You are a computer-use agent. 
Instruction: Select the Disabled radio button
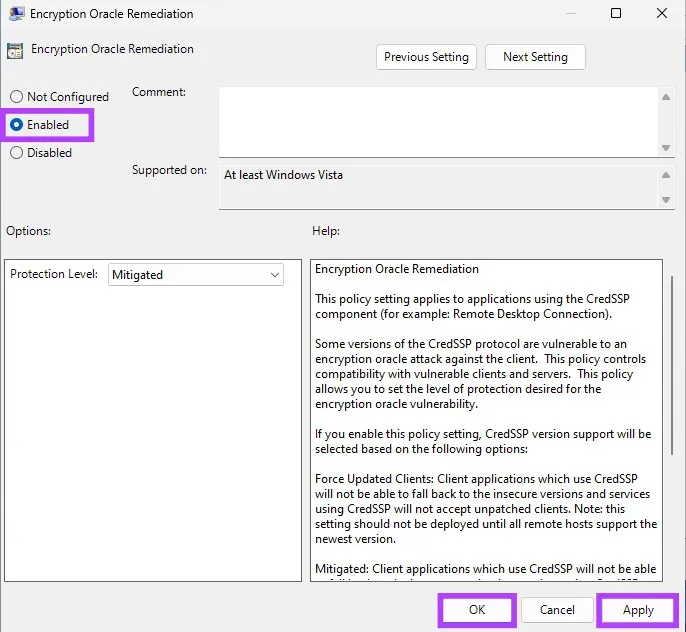coord(16,153)
